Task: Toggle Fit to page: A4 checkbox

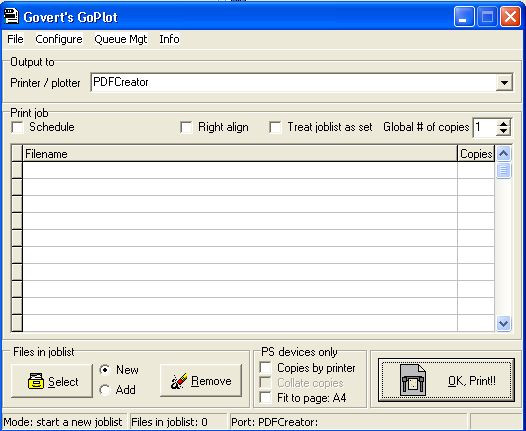Action: [266, 397]
